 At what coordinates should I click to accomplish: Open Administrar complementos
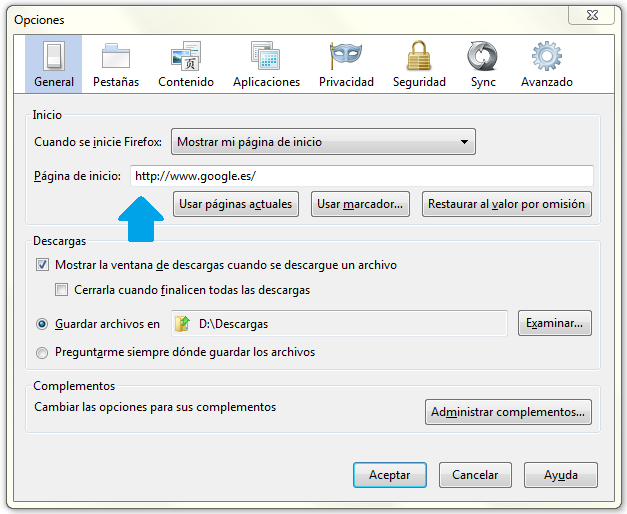coord(508,412)
